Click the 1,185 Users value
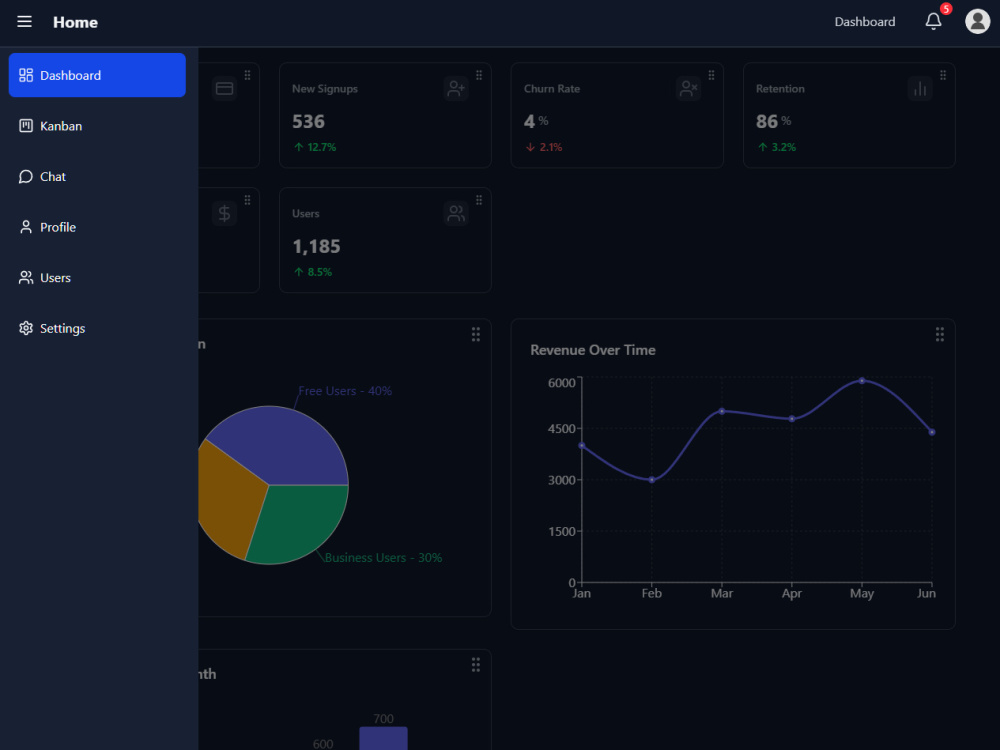The width and height of the screenshot is (1000, 750). (x=316, y=246)
